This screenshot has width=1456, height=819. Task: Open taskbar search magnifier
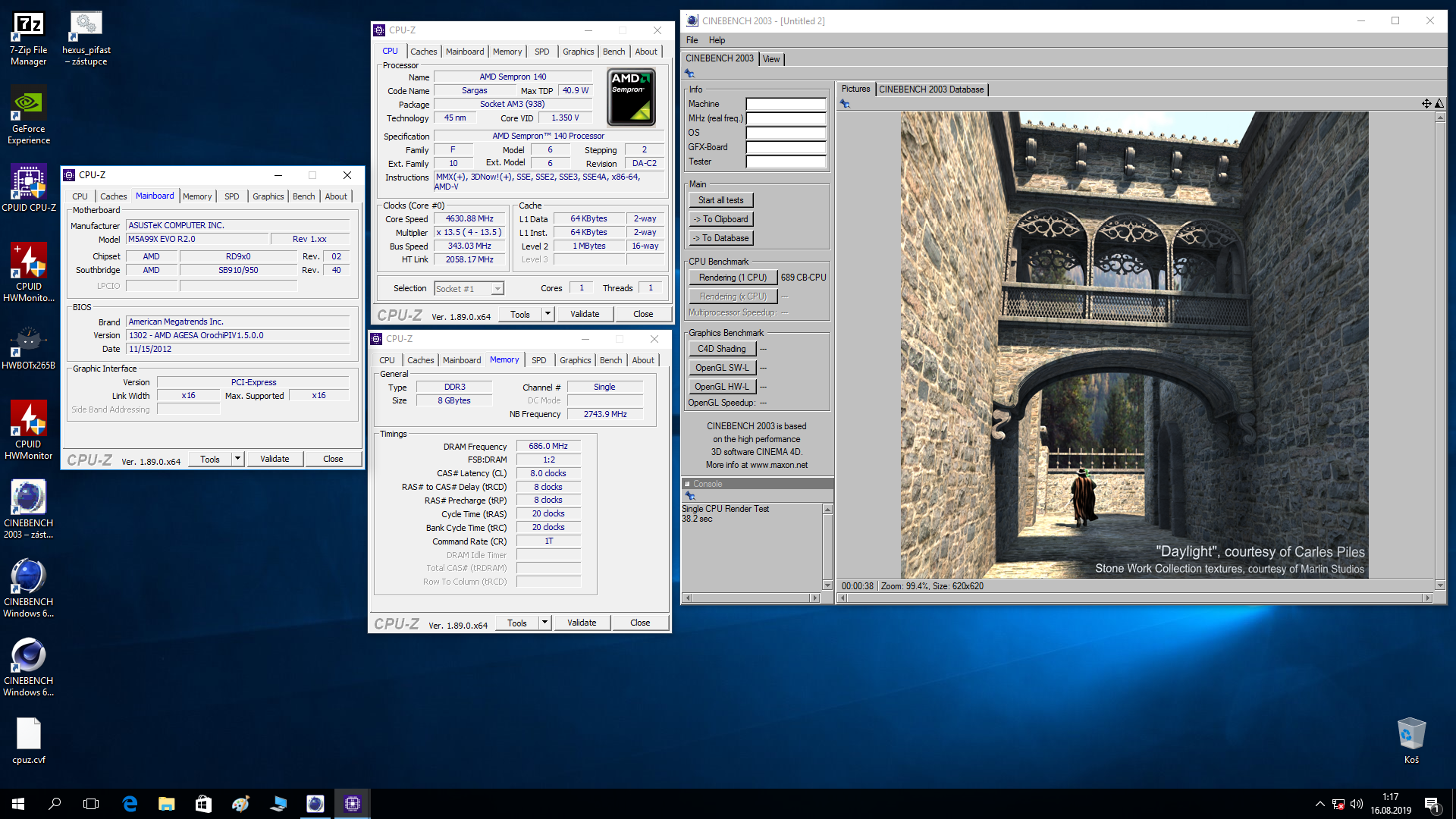pos(55,804)
